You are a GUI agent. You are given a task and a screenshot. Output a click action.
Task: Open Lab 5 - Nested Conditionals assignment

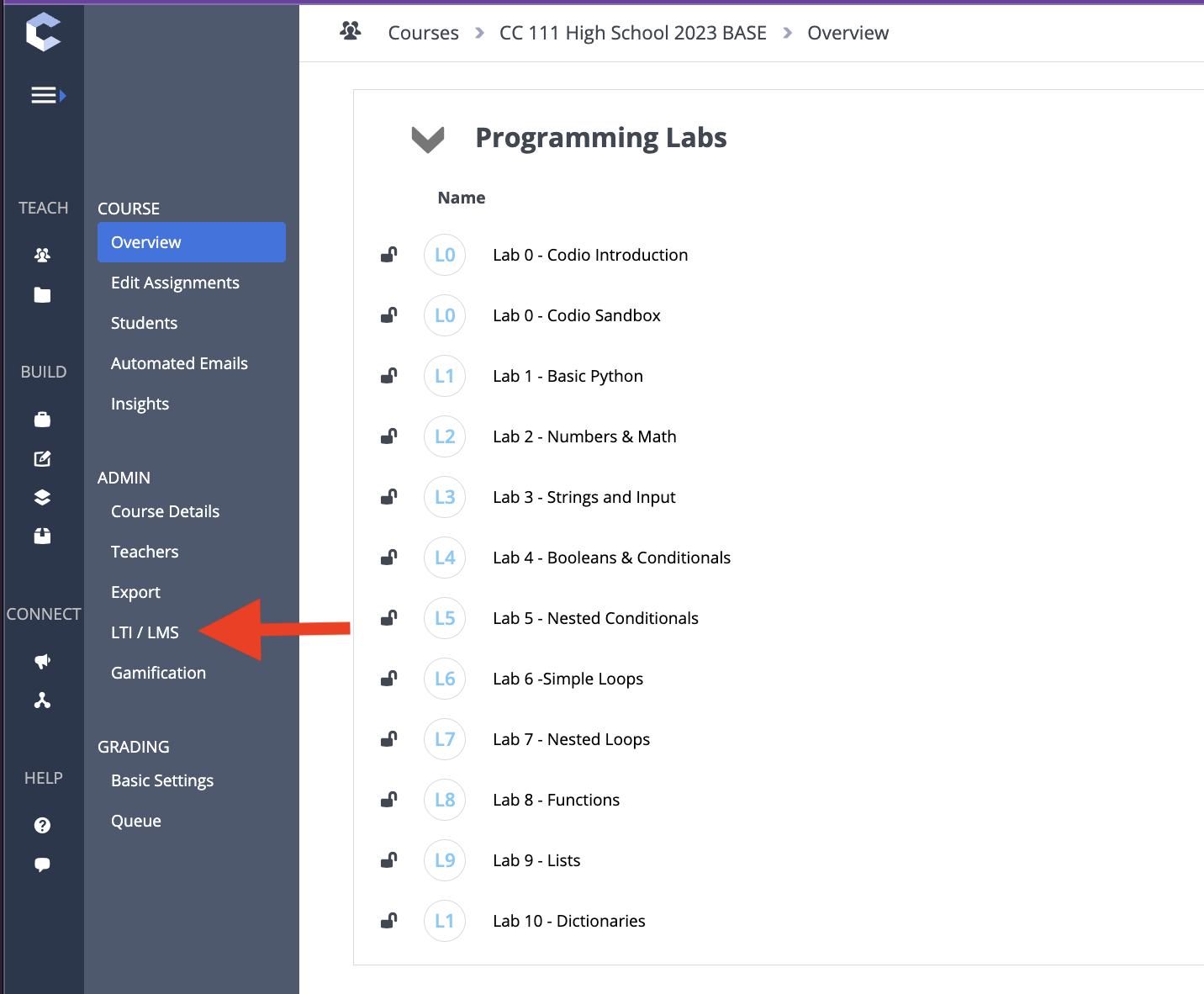595,618
